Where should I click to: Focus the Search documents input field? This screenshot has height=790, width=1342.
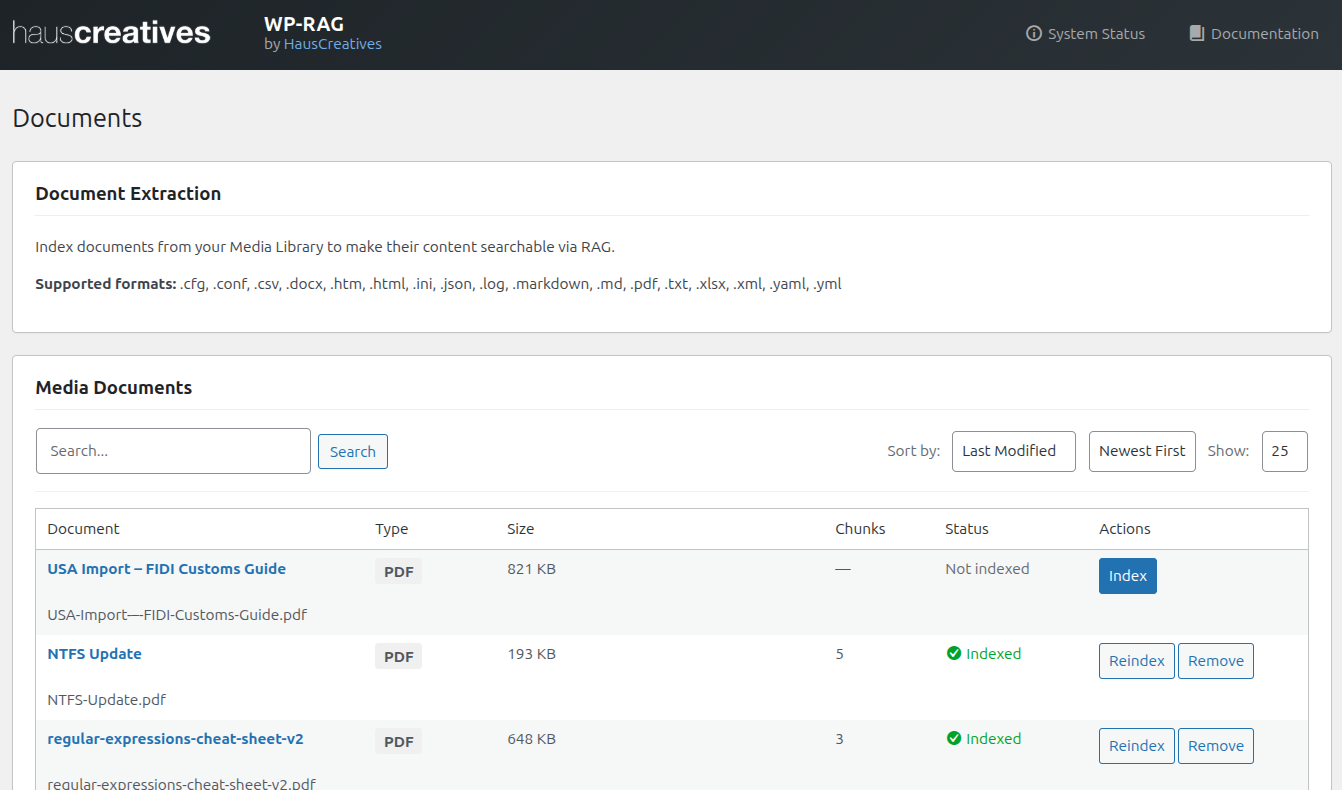point(173,451)
